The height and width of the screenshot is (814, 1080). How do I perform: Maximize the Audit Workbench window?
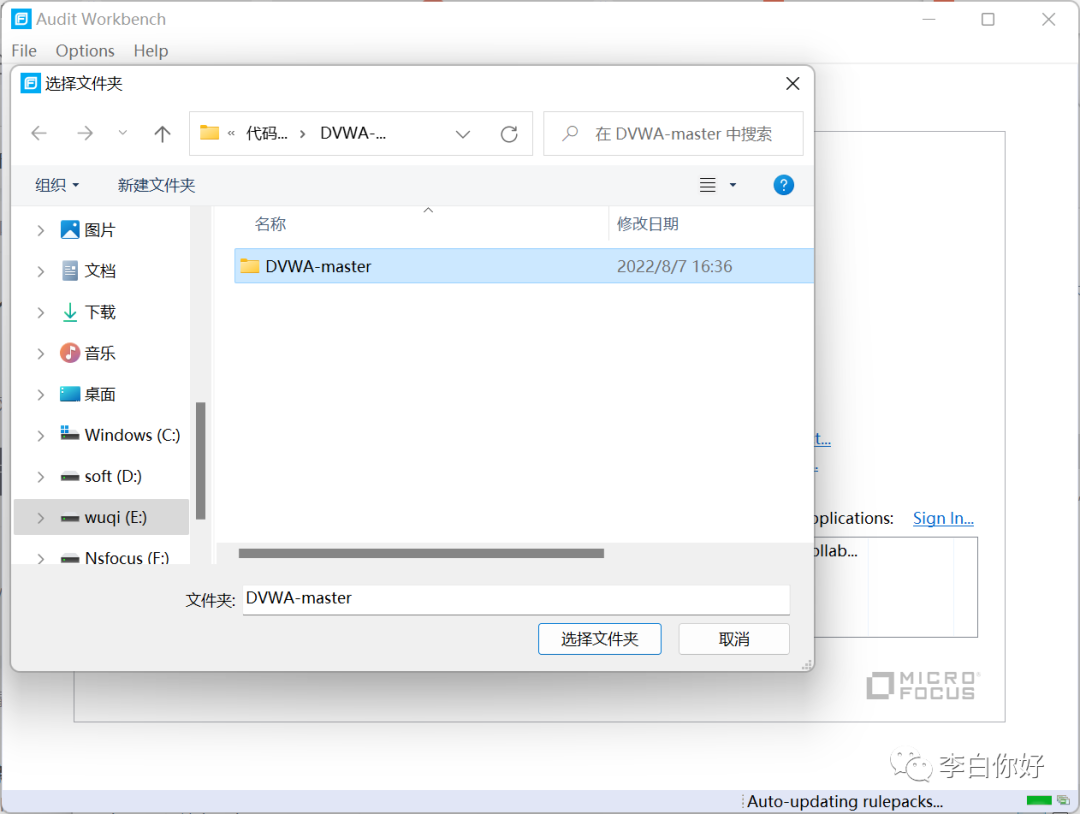pos(988,19)
